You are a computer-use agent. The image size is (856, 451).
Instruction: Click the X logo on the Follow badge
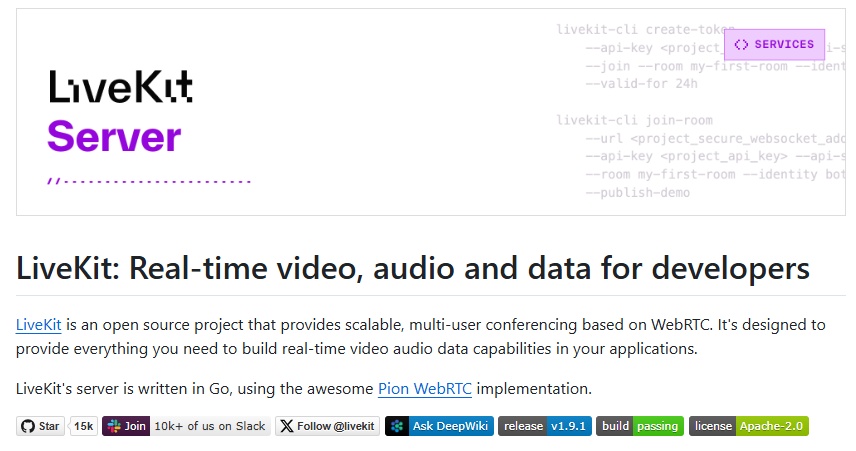click(x=287, y=426)
